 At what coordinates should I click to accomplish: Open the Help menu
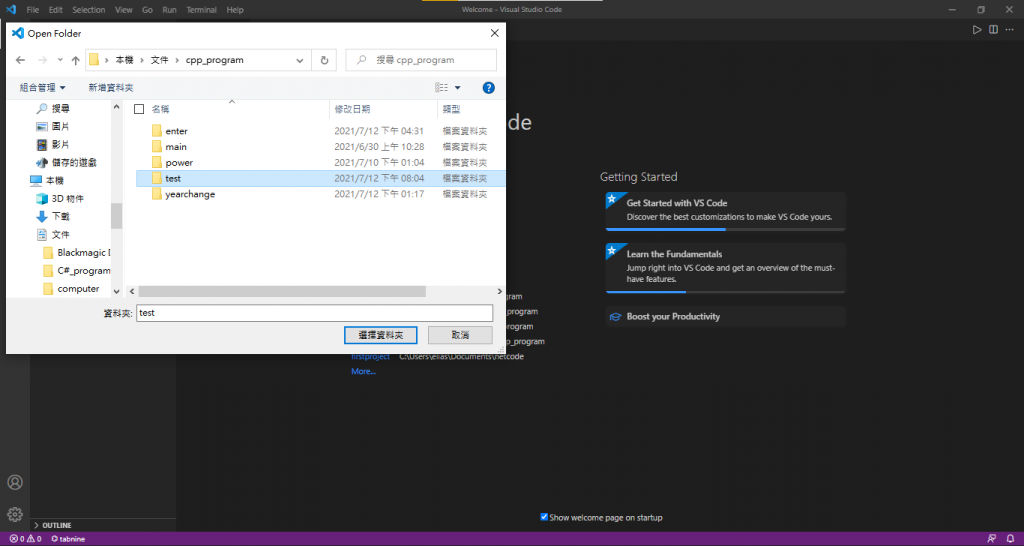pyautogui.click(x=234, y=10)
